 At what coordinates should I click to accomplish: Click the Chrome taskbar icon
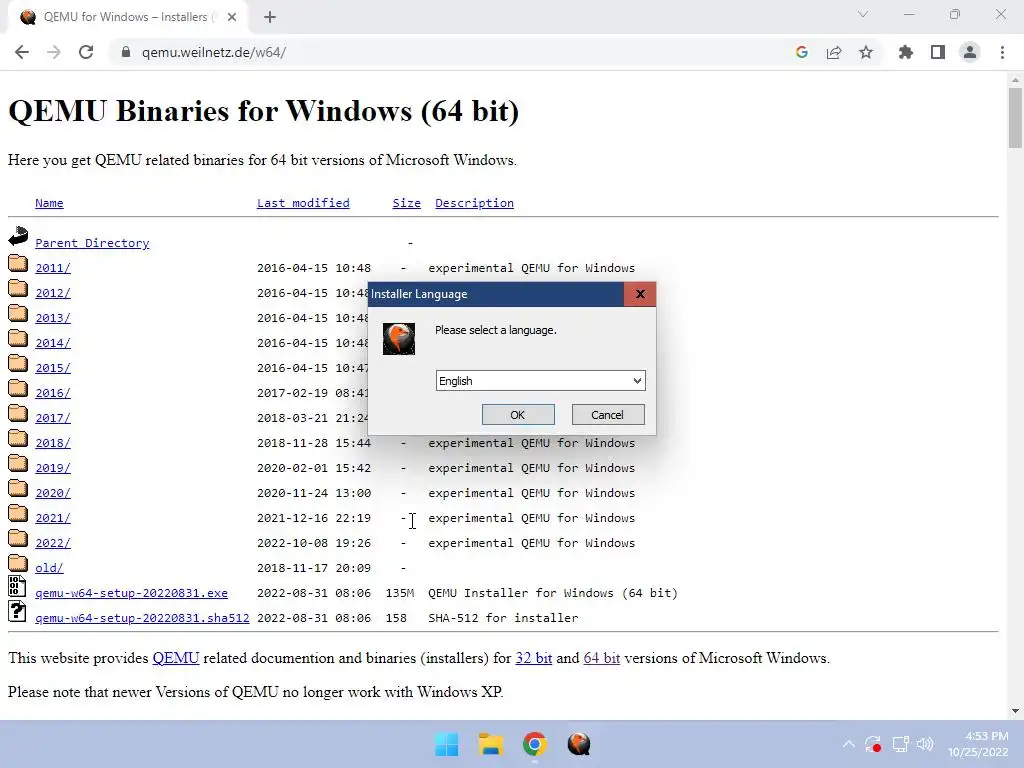[534, 744]
